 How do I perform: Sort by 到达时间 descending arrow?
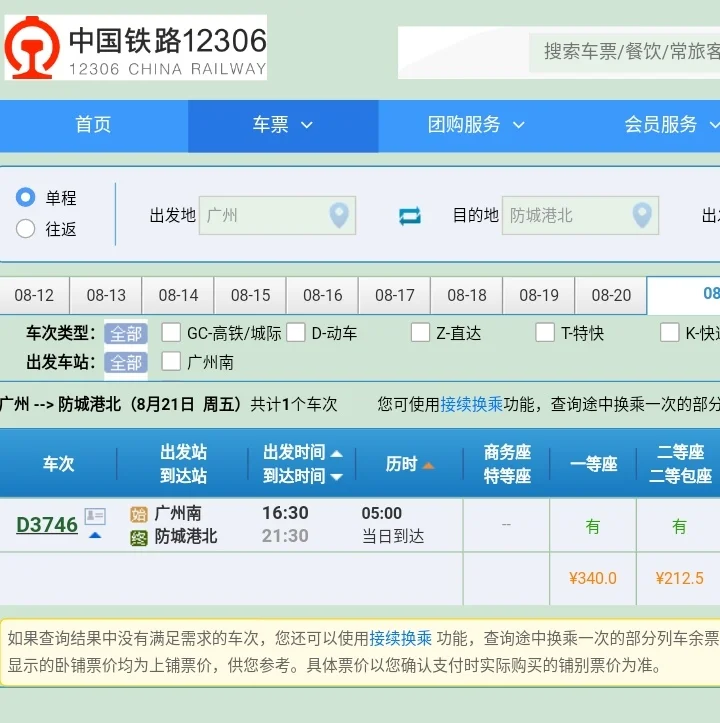337,477
